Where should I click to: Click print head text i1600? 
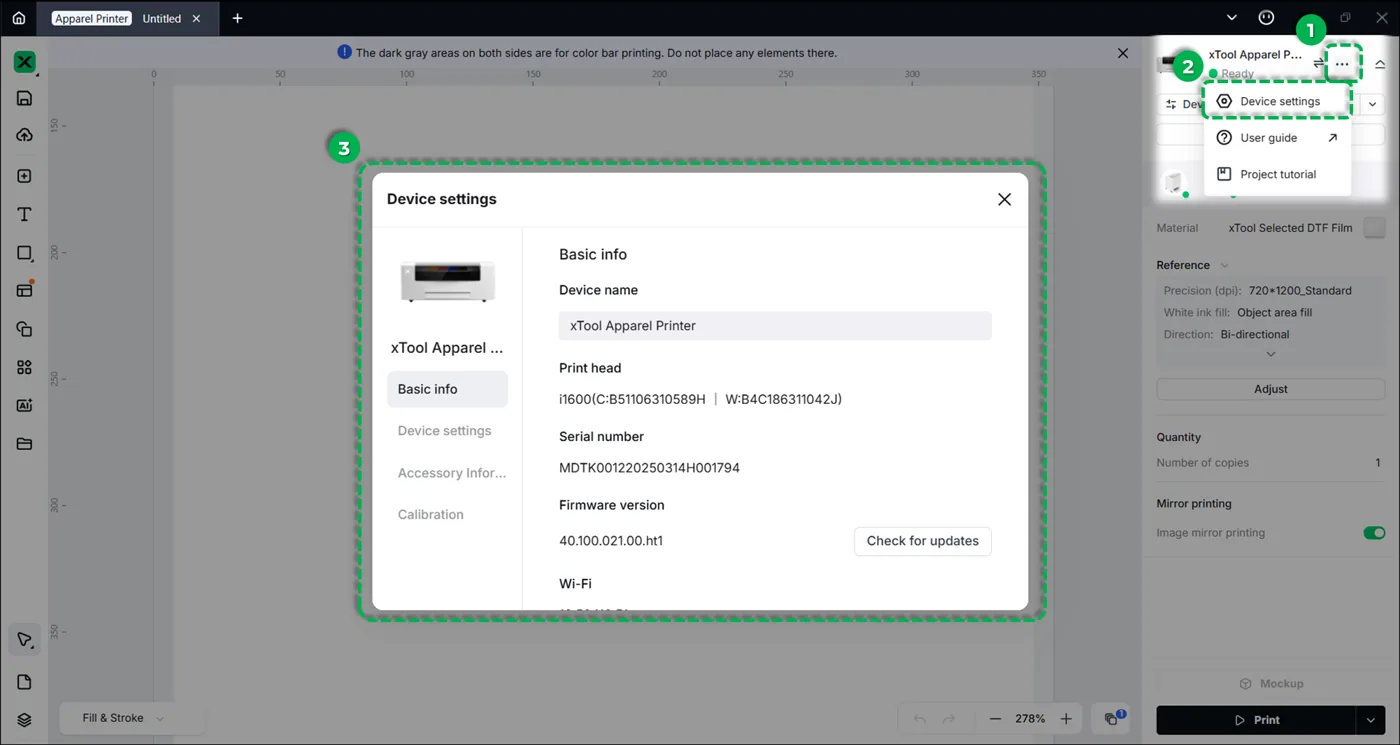pyautogui.click(x=700, y=399)
